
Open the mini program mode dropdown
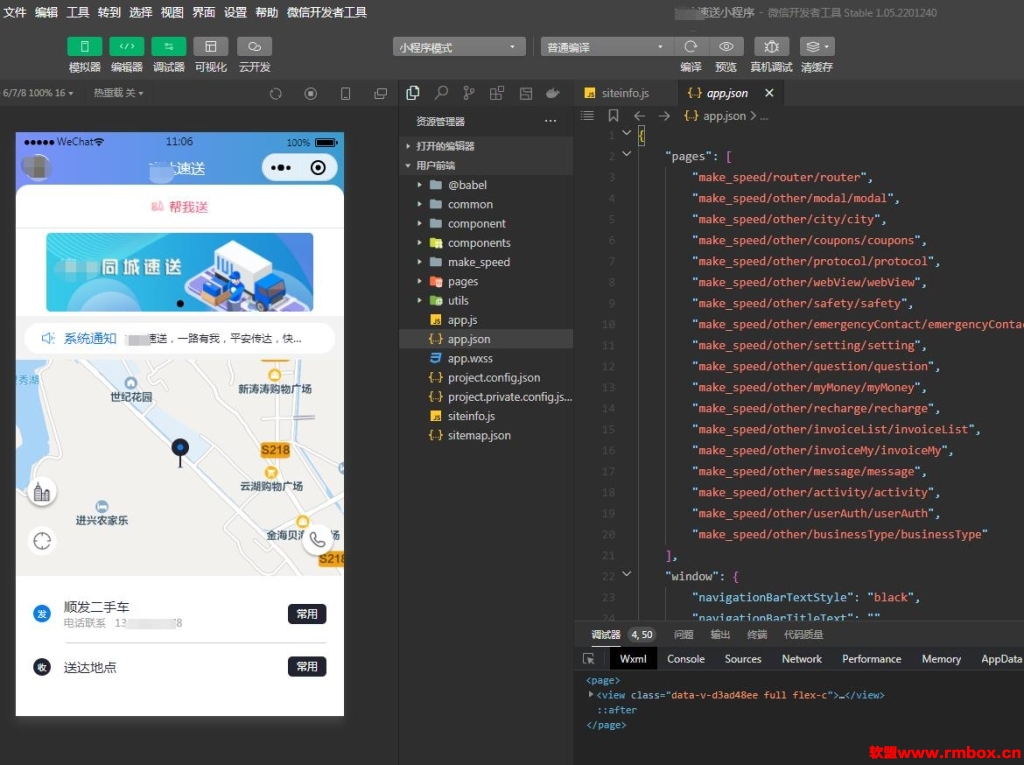click(459, 47)
